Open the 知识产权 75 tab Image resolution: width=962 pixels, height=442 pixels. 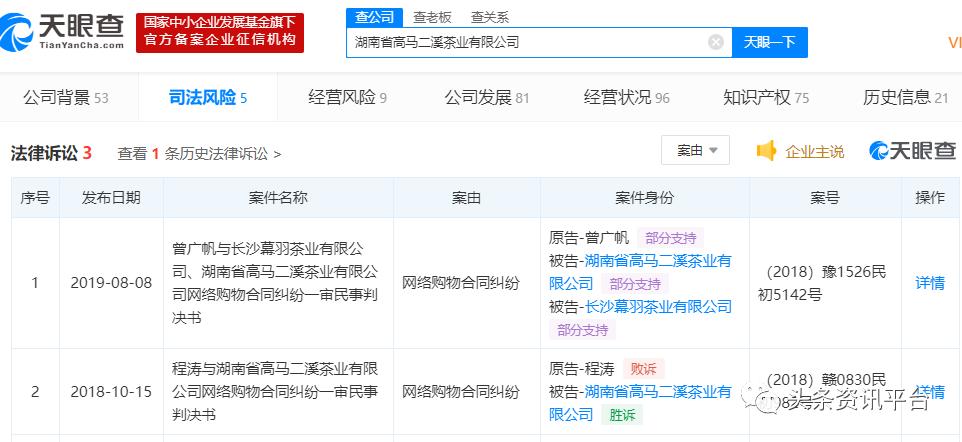pyautogui.click(x=766, y=98)
